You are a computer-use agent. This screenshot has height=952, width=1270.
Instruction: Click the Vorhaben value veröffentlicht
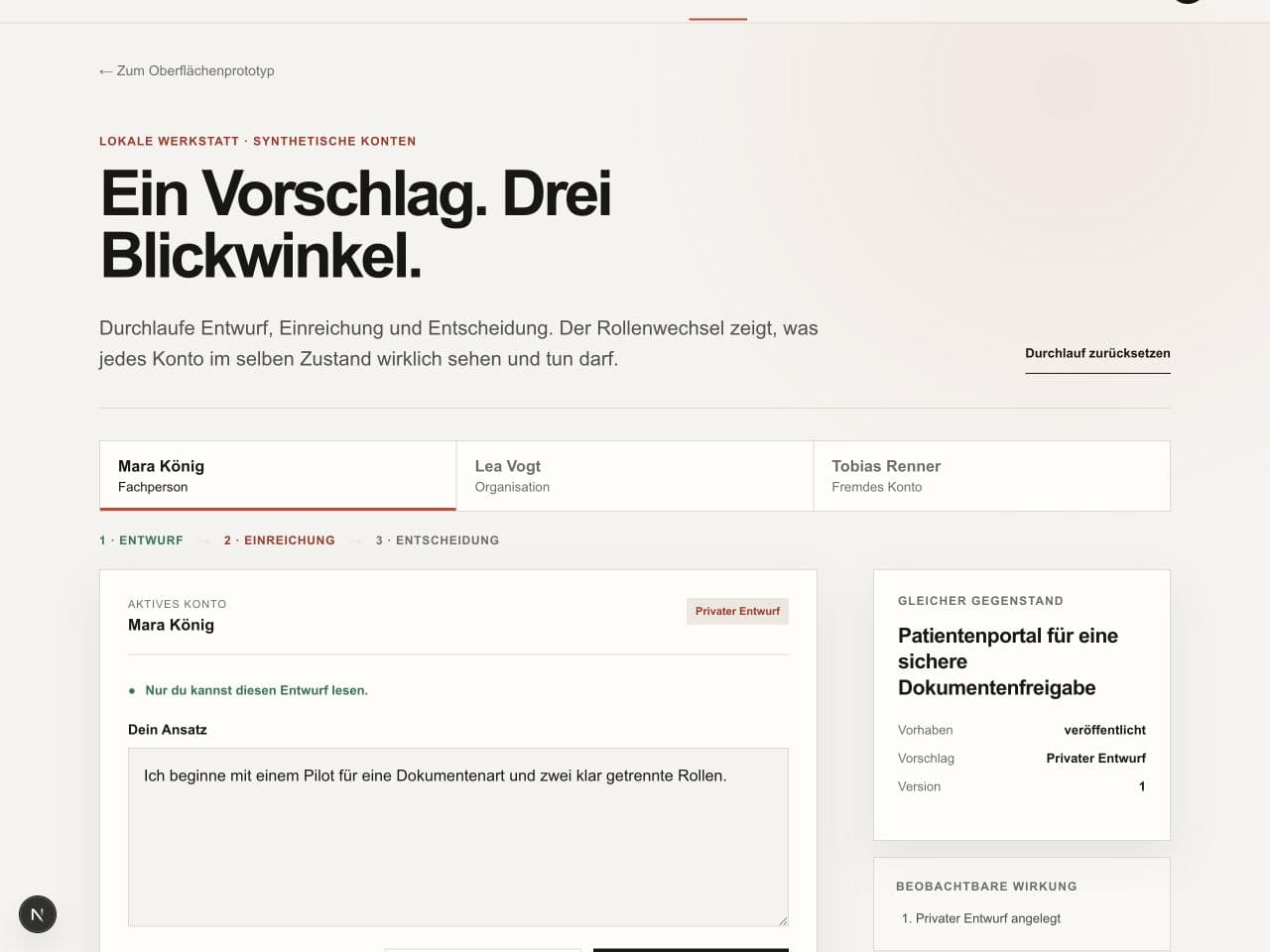(1104, 730)
